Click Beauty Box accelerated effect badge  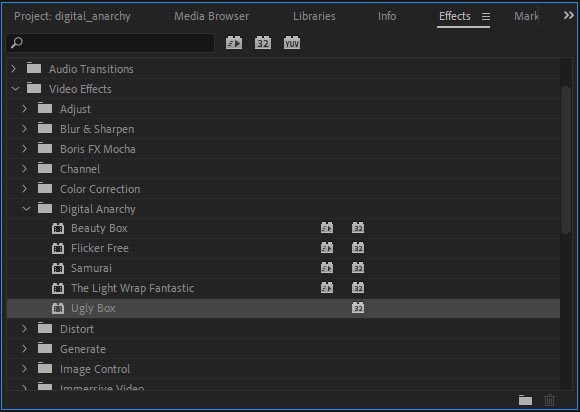(x=327, y=227)
